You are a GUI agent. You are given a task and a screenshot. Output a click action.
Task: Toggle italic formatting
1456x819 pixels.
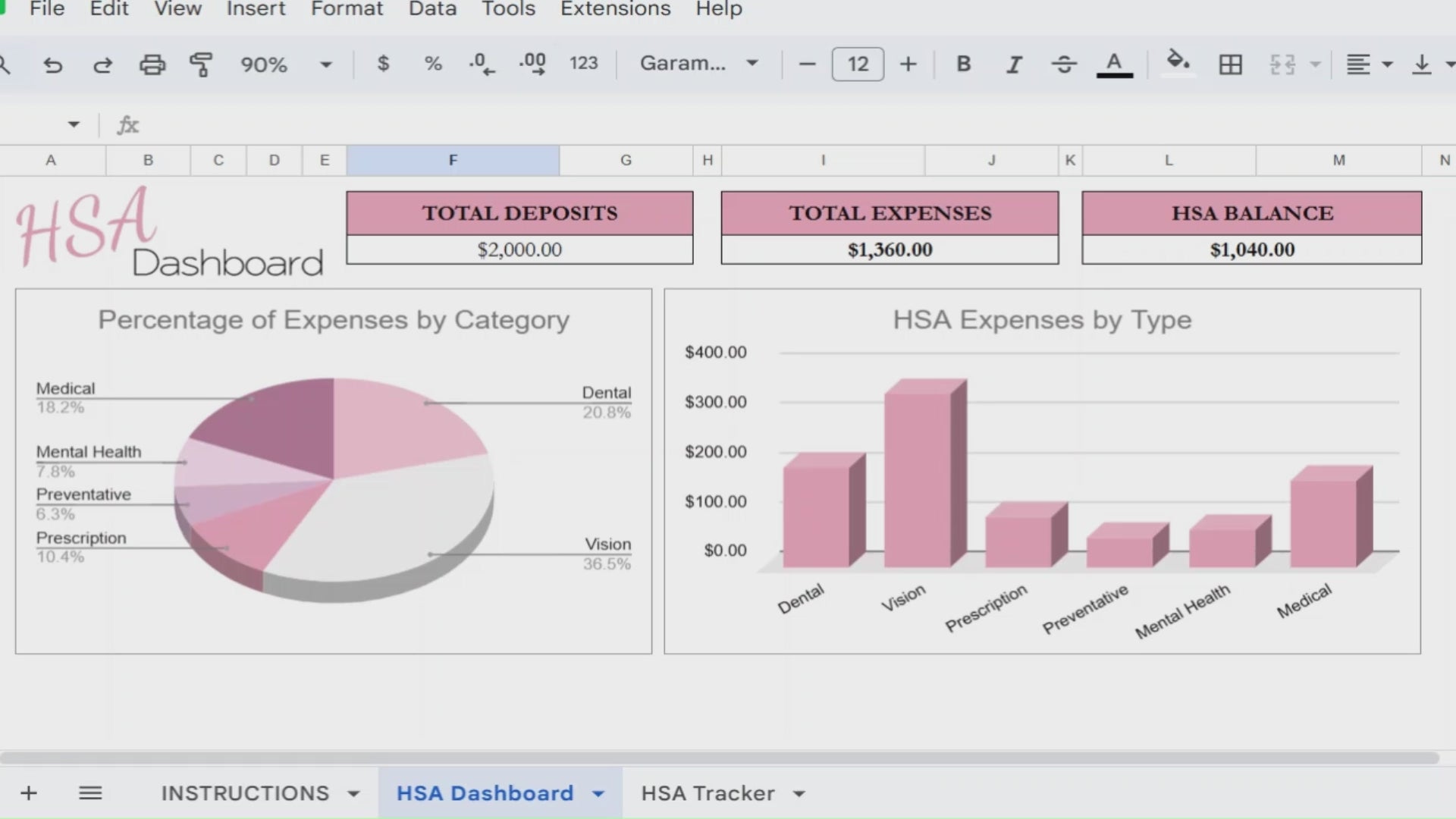pos(1014,64)
